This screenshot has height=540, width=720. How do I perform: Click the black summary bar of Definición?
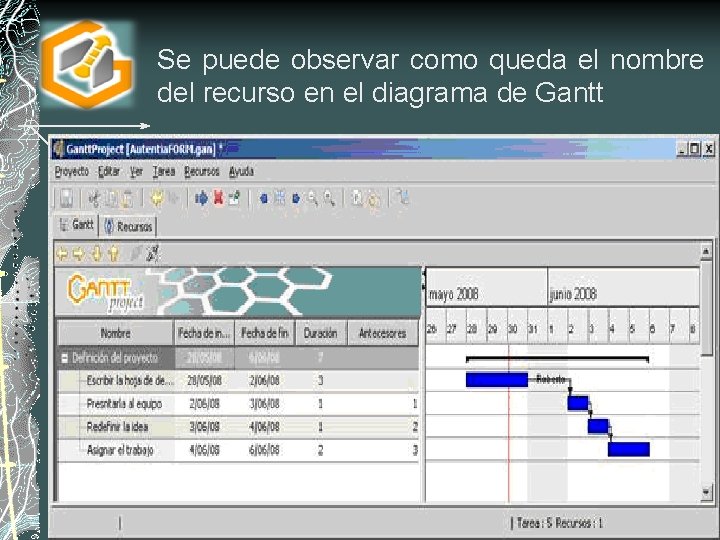[557, 359]
